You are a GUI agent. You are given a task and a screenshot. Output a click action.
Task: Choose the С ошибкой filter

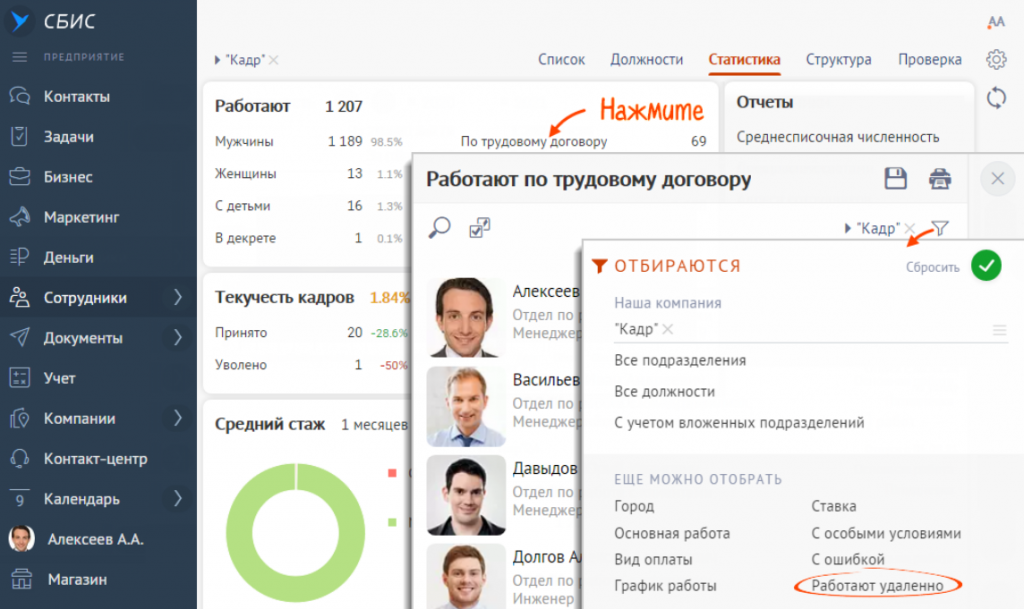tap(848, 559)
